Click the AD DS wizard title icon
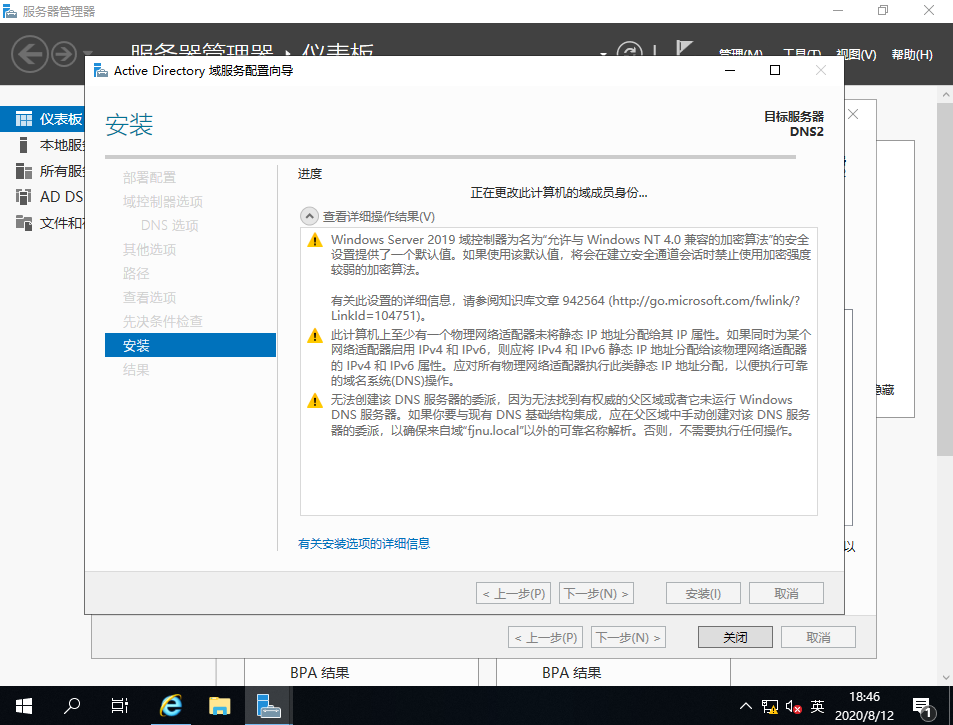 100,70
